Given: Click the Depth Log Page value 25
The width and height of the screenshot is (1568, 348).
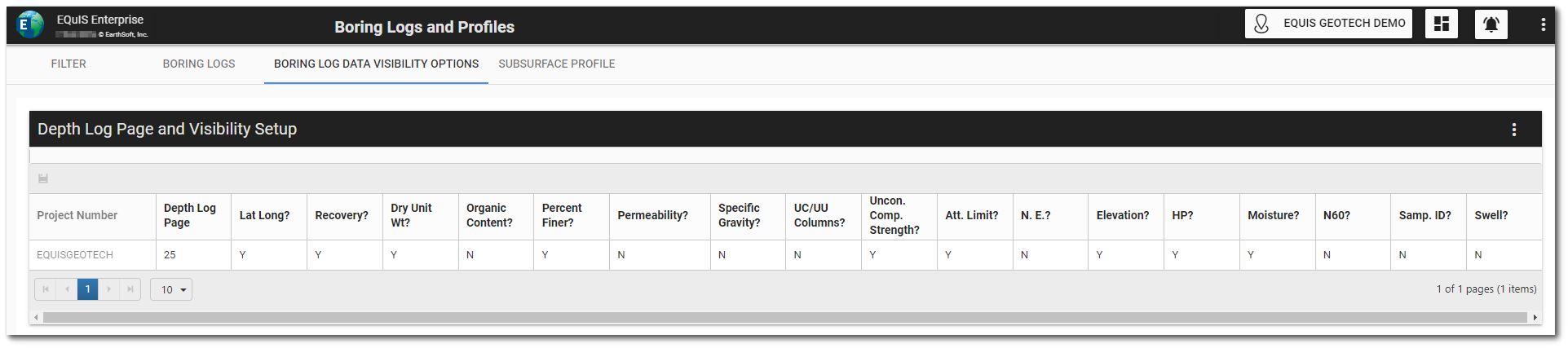Looking at the screenshot, I should coord(170,255).
